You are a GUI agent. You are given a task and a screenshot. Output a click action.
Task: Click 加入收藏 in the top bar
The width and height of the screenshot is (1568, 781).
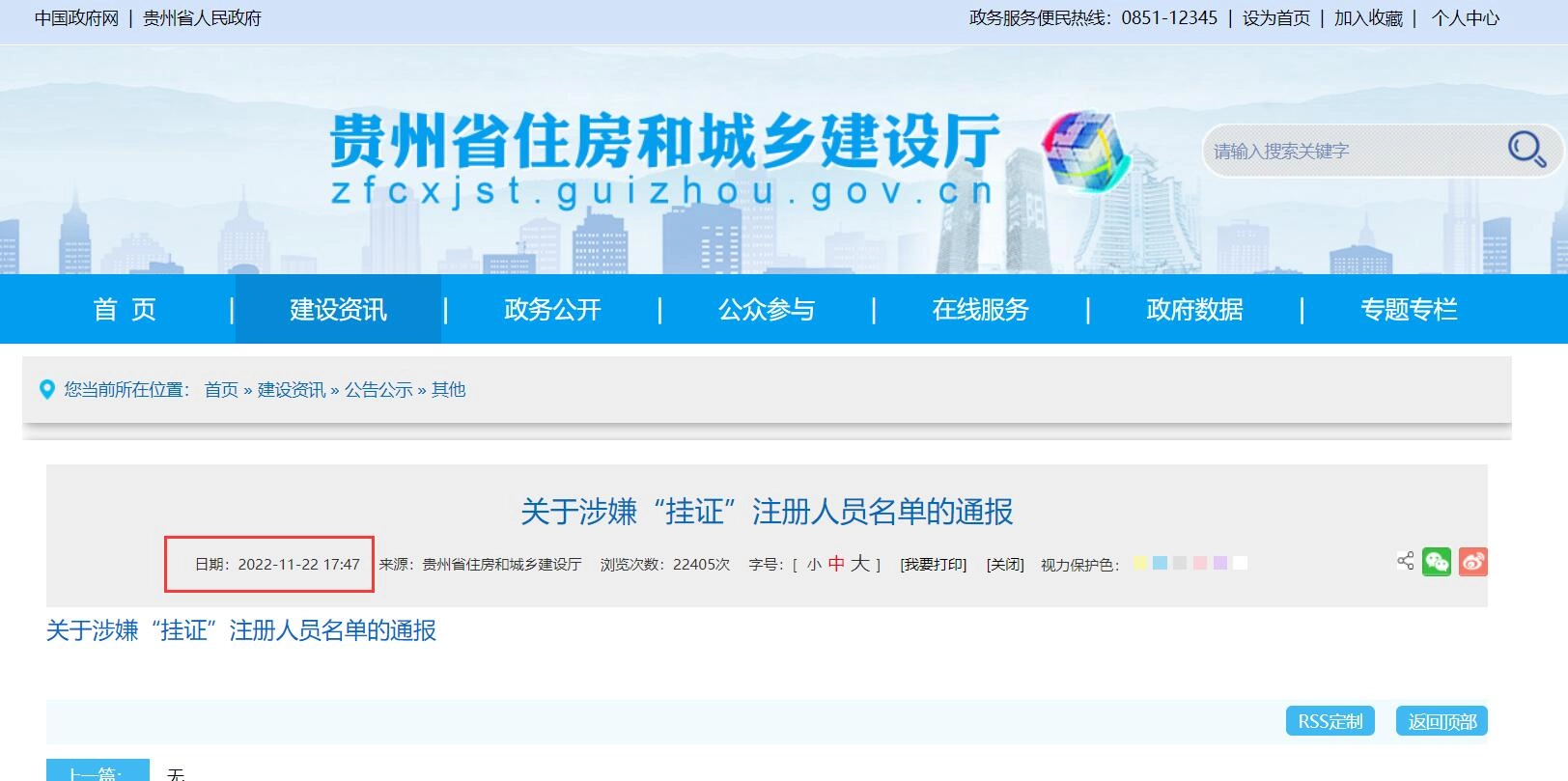point(1368,18)
